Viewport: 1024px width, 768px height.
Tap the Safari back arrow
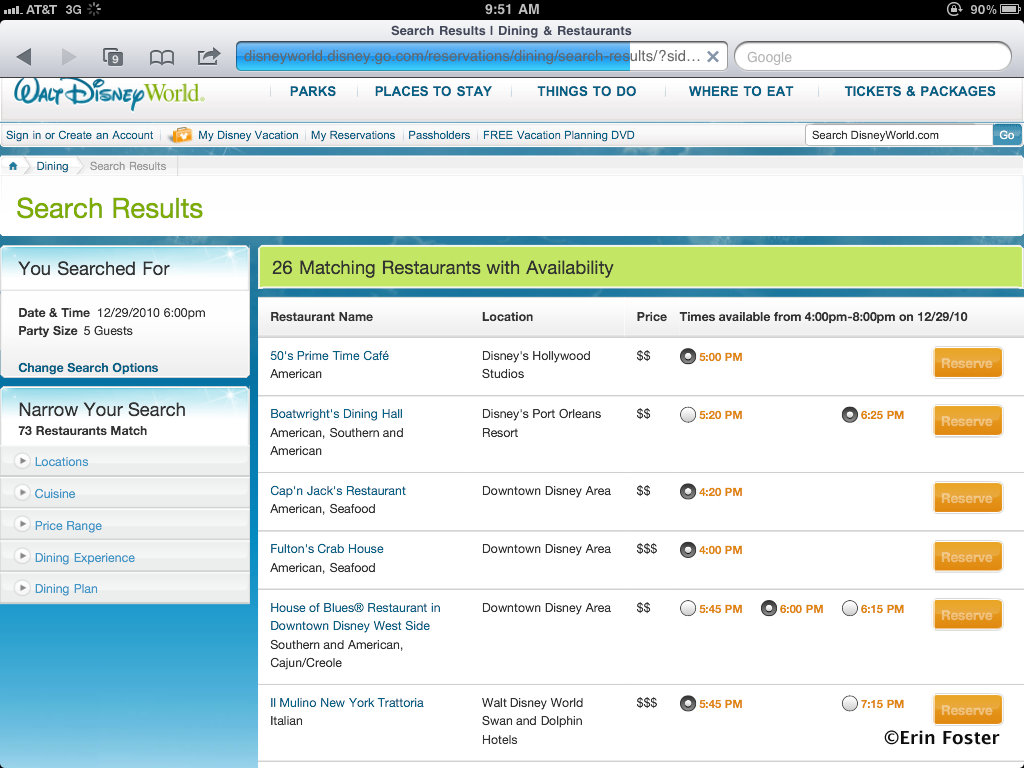point(24,57)
